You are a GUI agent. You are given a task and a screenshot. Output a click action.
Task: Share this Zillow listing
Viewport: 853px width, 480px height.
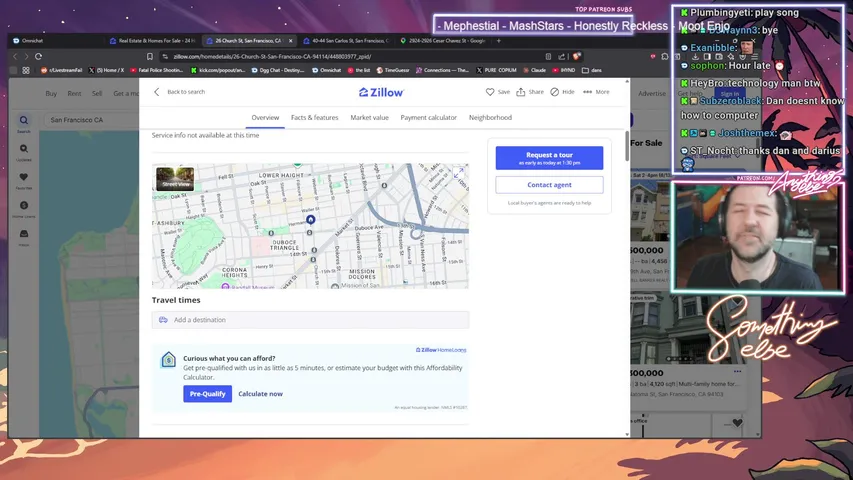530,92
